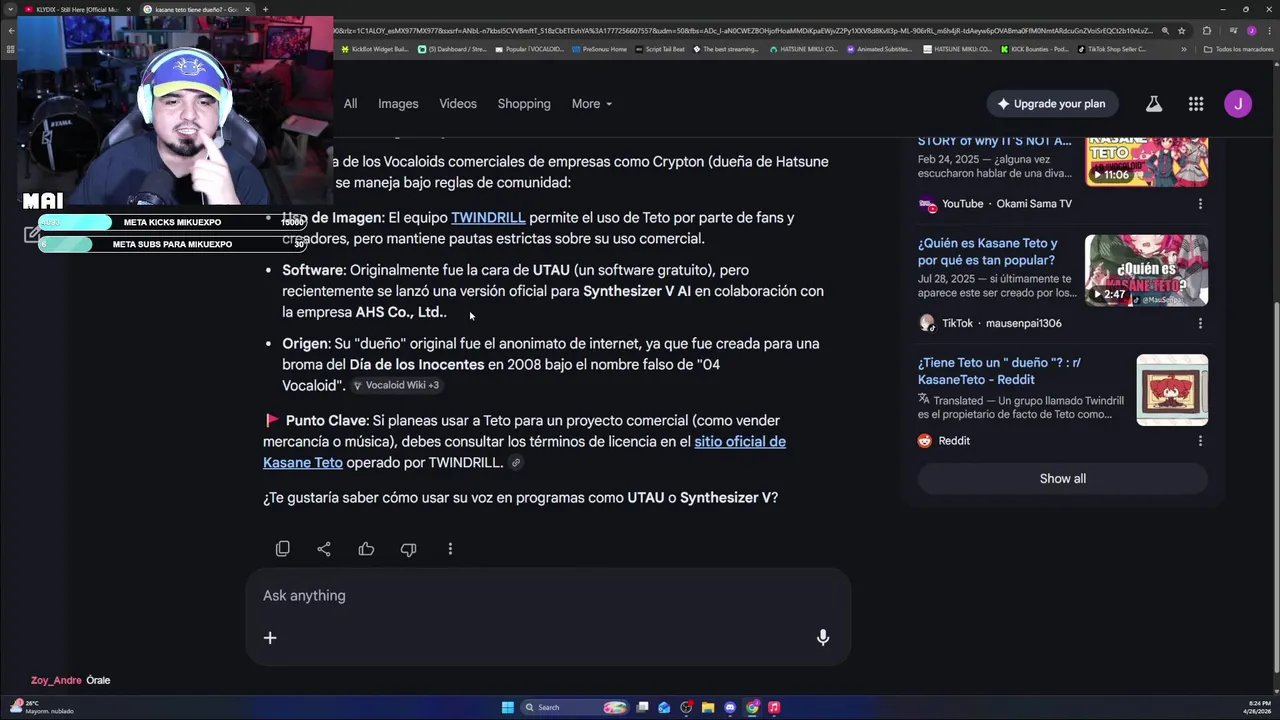The height and width of the screenshot is (720, 1280).
Task: Open options for mausenpai1306 TikTok result
Action: tap(1200, 324)
